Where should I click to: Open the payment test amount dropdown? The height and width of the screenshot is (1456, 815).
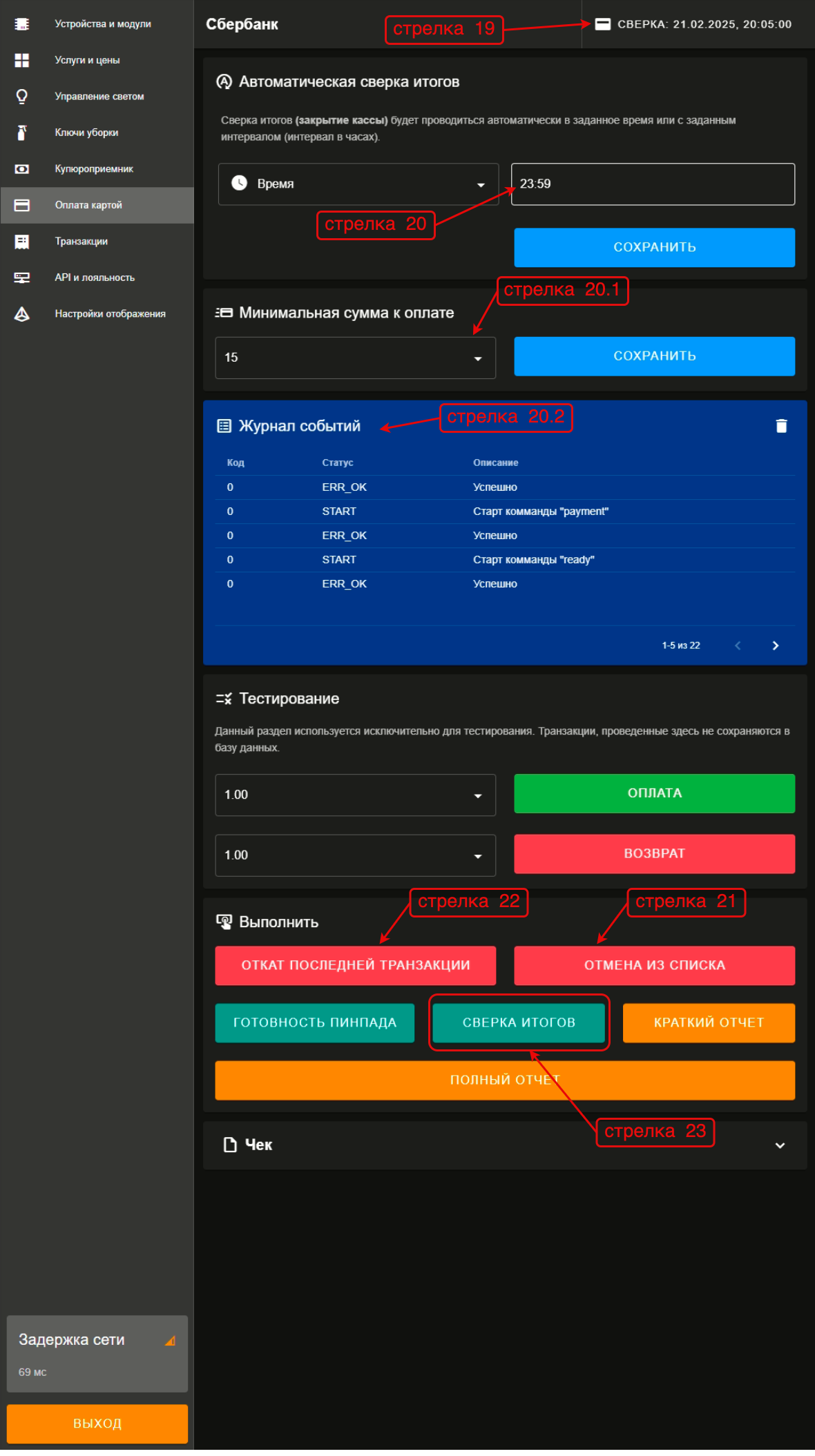[x=356, y=795]
